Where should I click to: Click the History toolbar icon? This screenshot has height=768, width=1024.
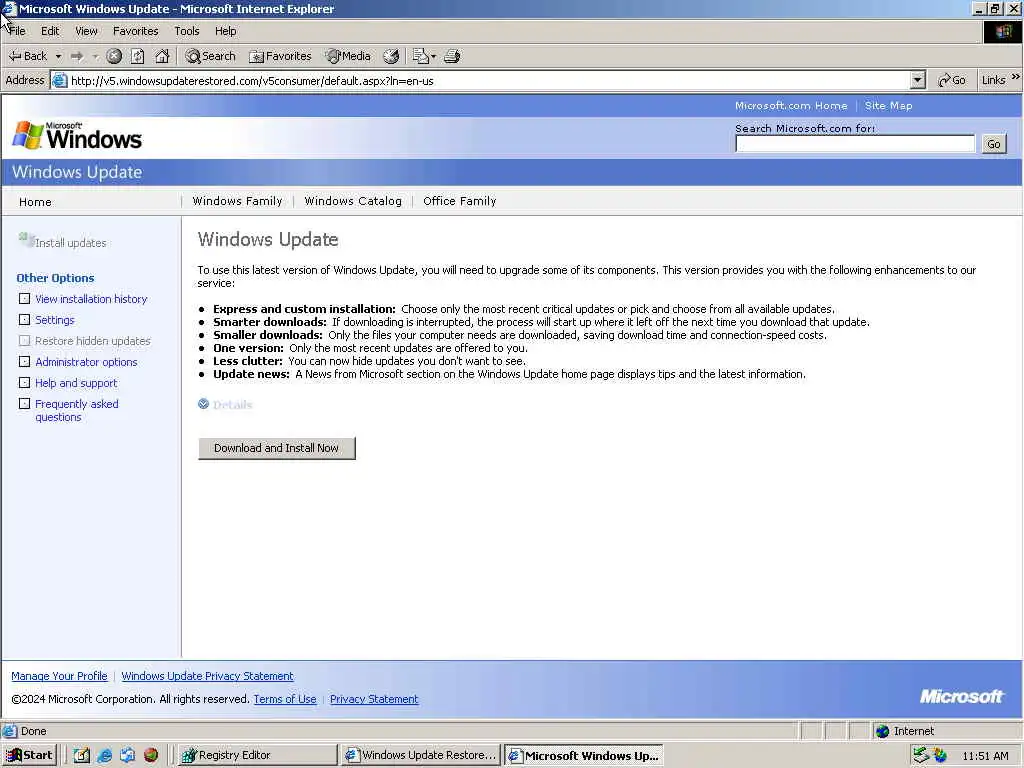tap(391, 56)
